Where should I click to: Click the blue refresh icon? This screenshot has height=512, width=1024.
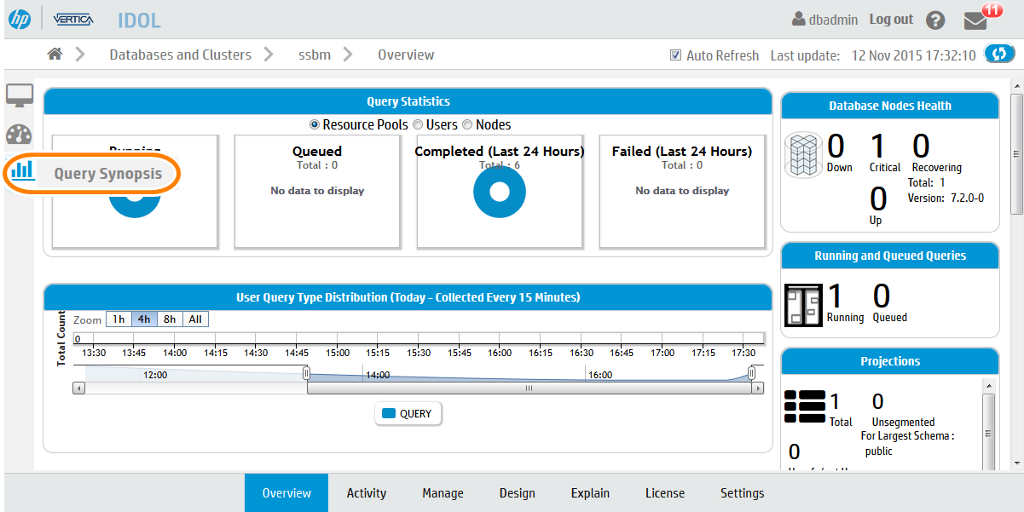pyautogui.click(x=999, y=54)
